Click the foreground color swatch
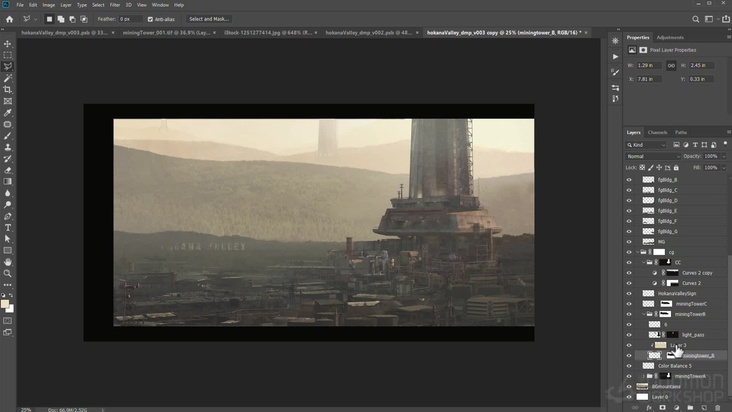732x412 pixels. click(x=5, y=304)
